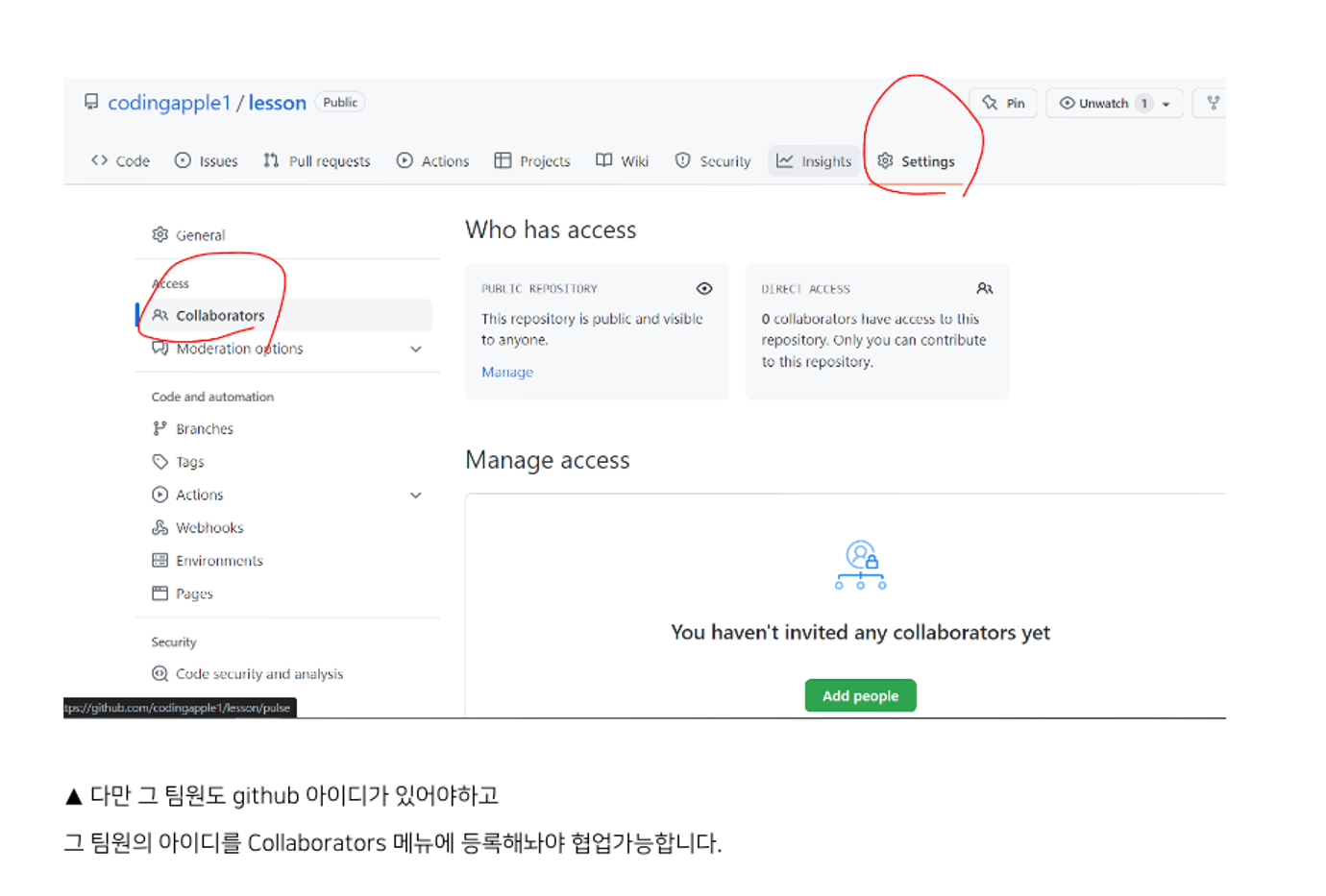Screen dimensions: 1326x896
Task: Open the Wiki tab
Action: (622, 161)
